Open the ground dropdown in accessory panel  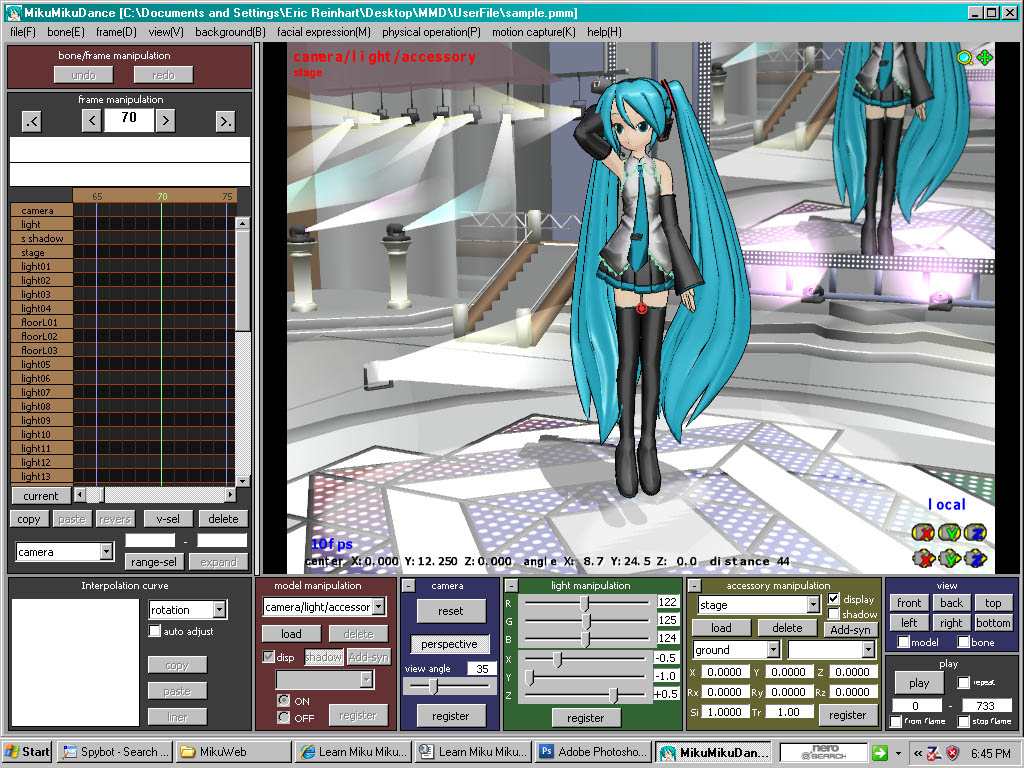click(x=773, y=650)
